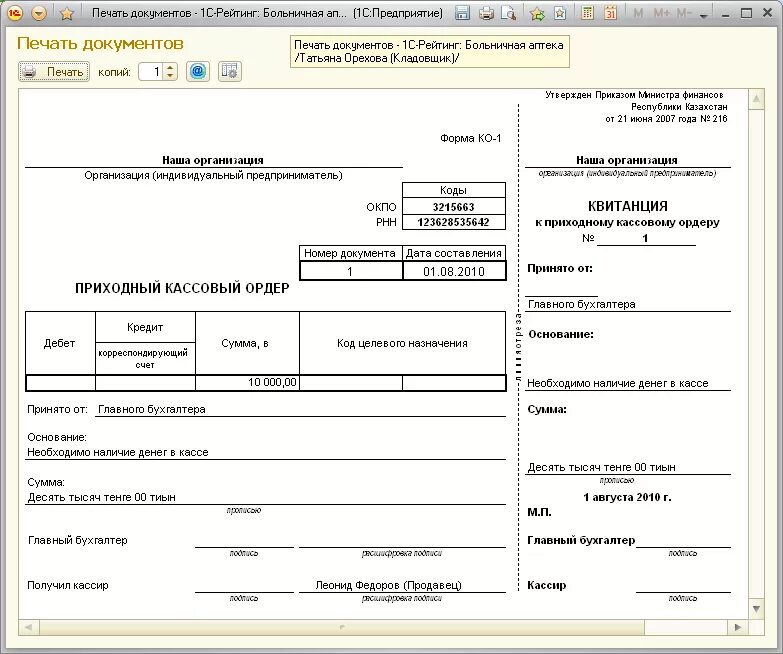This screenshot has width=783, height=654.
Task: Open print preview icon in title bar
Action: [508, 13]
